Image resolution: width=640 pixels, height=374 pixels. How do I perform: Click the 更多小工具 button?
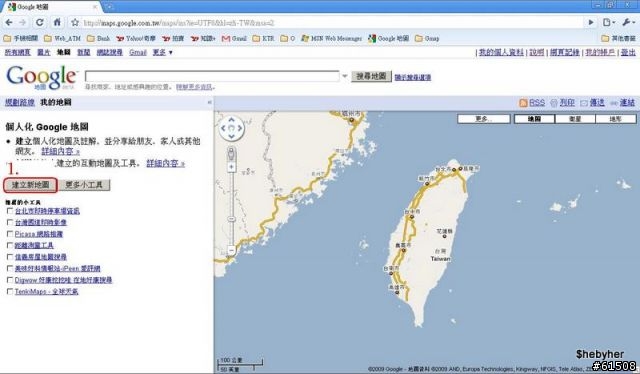click(84, 185)
